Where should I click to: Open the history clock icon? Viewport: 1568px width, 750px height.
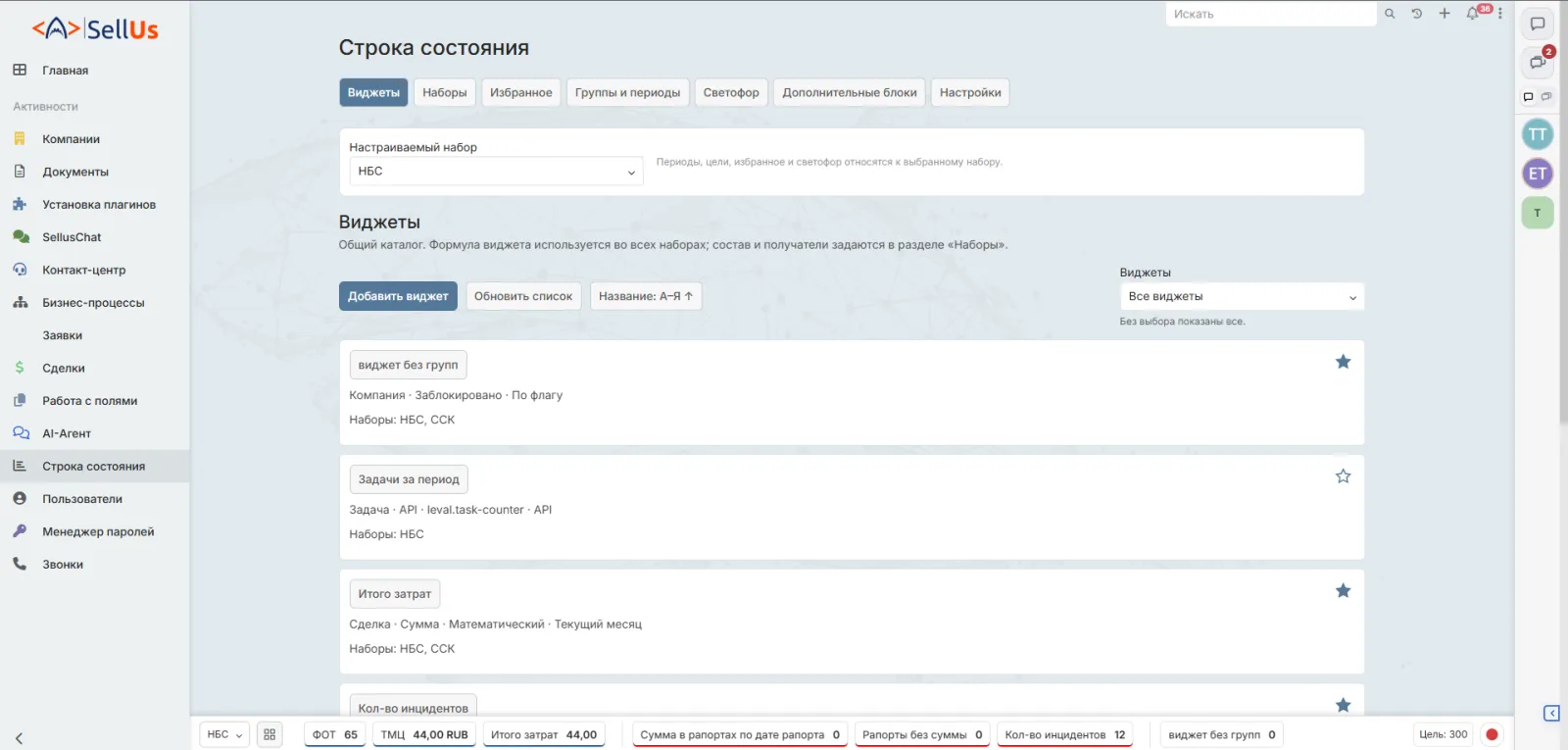(x=1417, y=14)
